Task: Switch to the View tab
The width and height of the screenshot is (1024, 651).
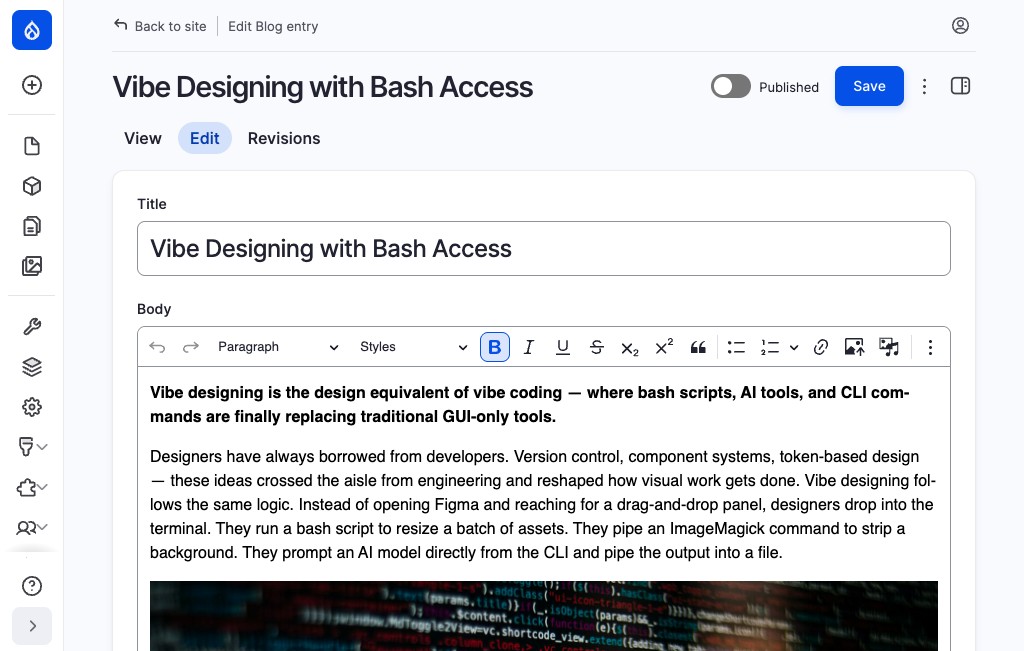Action: pyautogui.click(x=142, y=138)
